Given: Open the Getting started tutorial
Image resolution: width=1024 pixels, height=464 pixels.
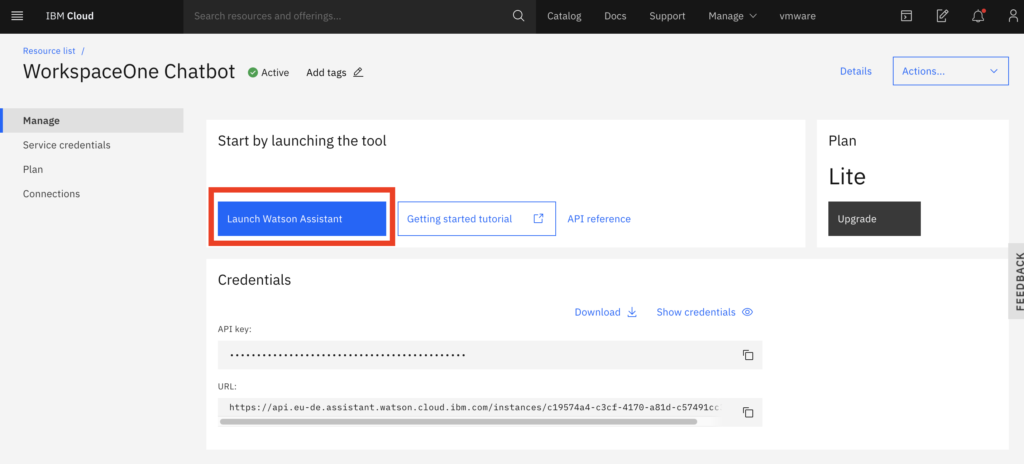Looking at the screenshot, I should [477, 219].
